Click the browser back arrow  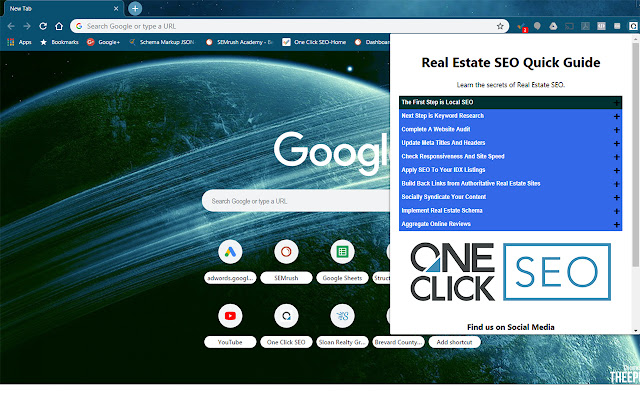[x=11, y=26]
